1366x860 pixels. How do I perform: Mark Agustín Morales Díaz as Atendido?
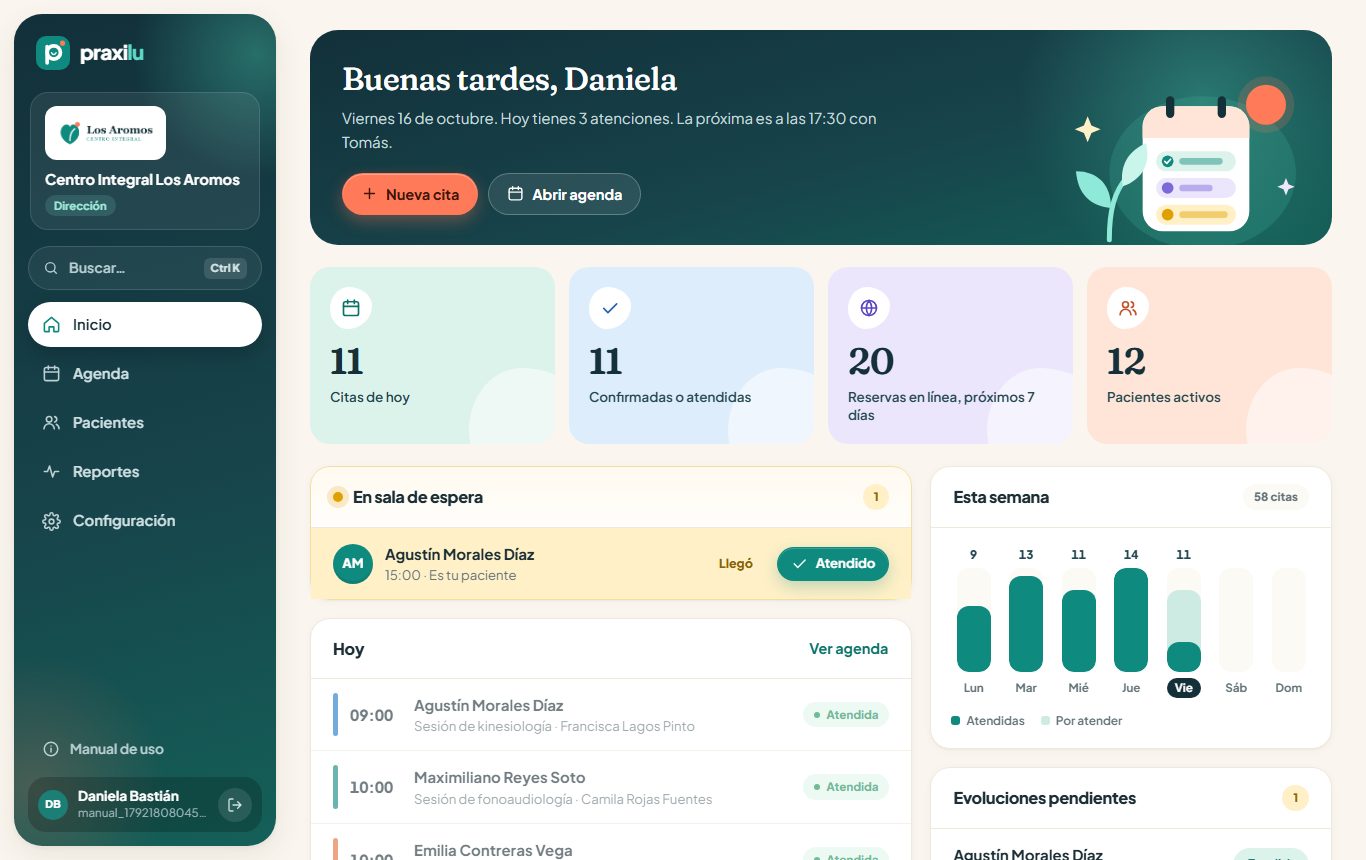click(833, 563)
